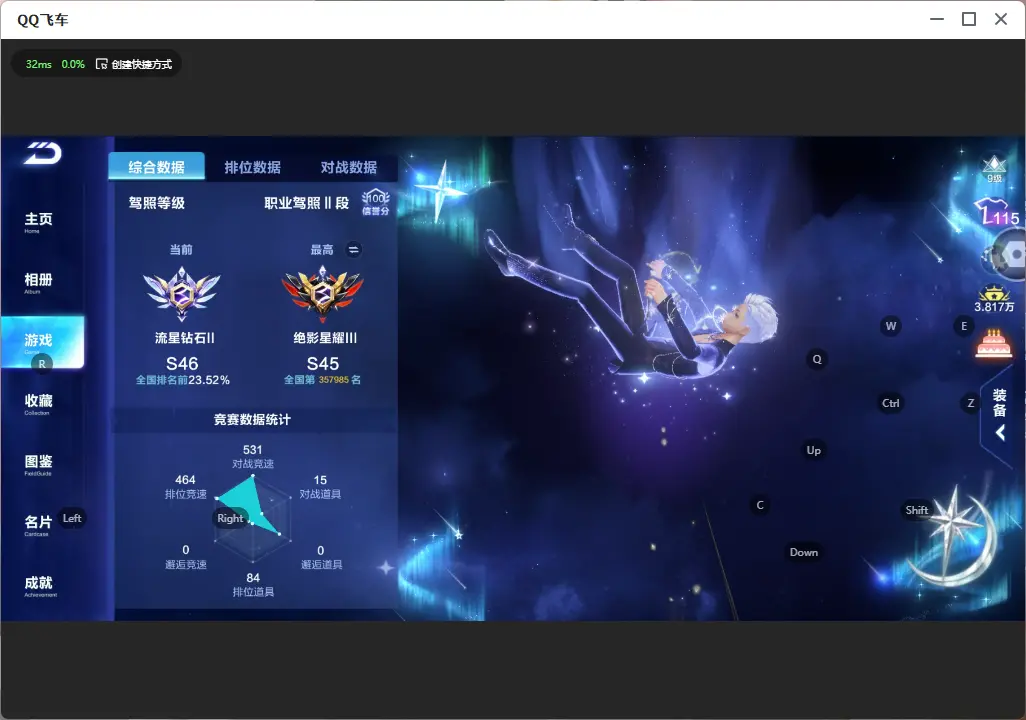1026x720 pixels.
Task: Open the purple shirt icon showing 115
Action: pos(997,211)
